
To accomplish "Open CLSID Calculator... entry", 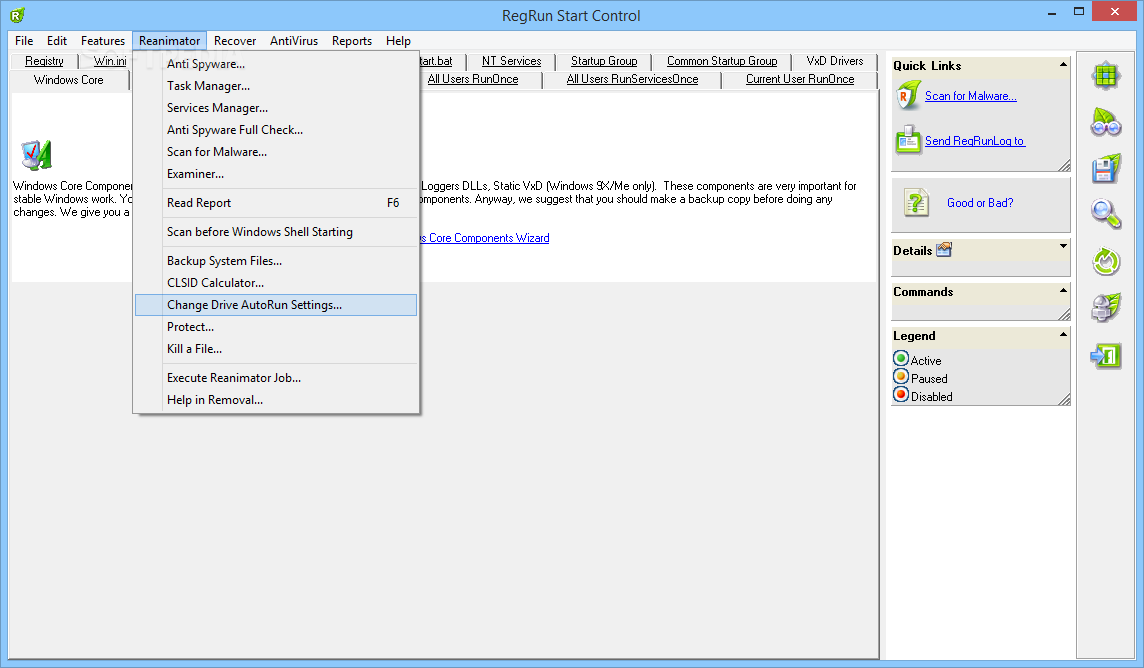I will tap(276, 283).
